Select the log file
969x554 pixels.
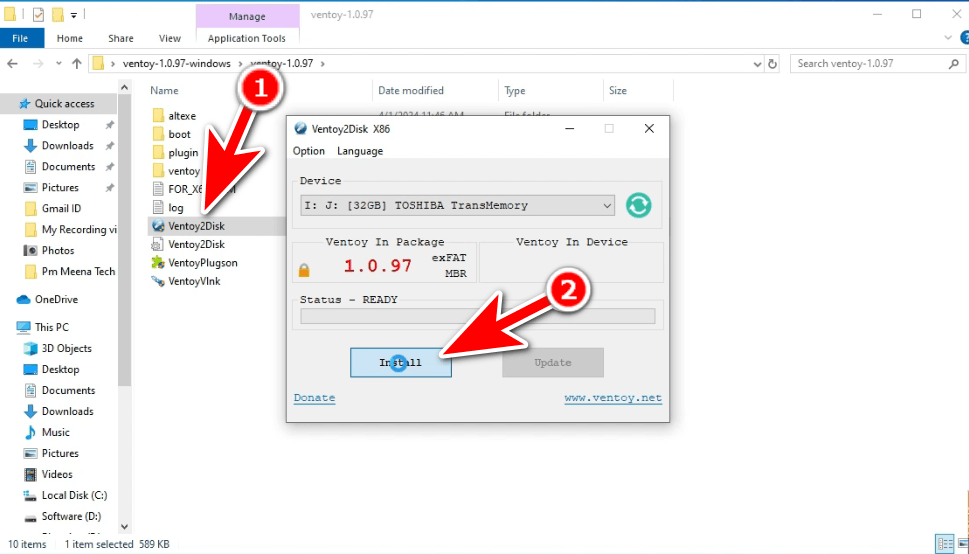pyautogui.click(x=176, y=208)
